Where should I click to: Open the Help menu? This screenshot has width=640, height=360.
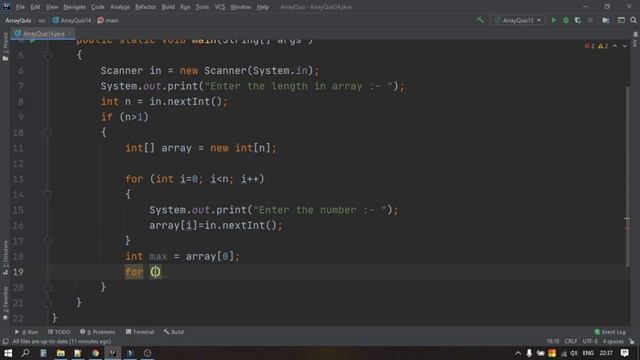point(262,7)
